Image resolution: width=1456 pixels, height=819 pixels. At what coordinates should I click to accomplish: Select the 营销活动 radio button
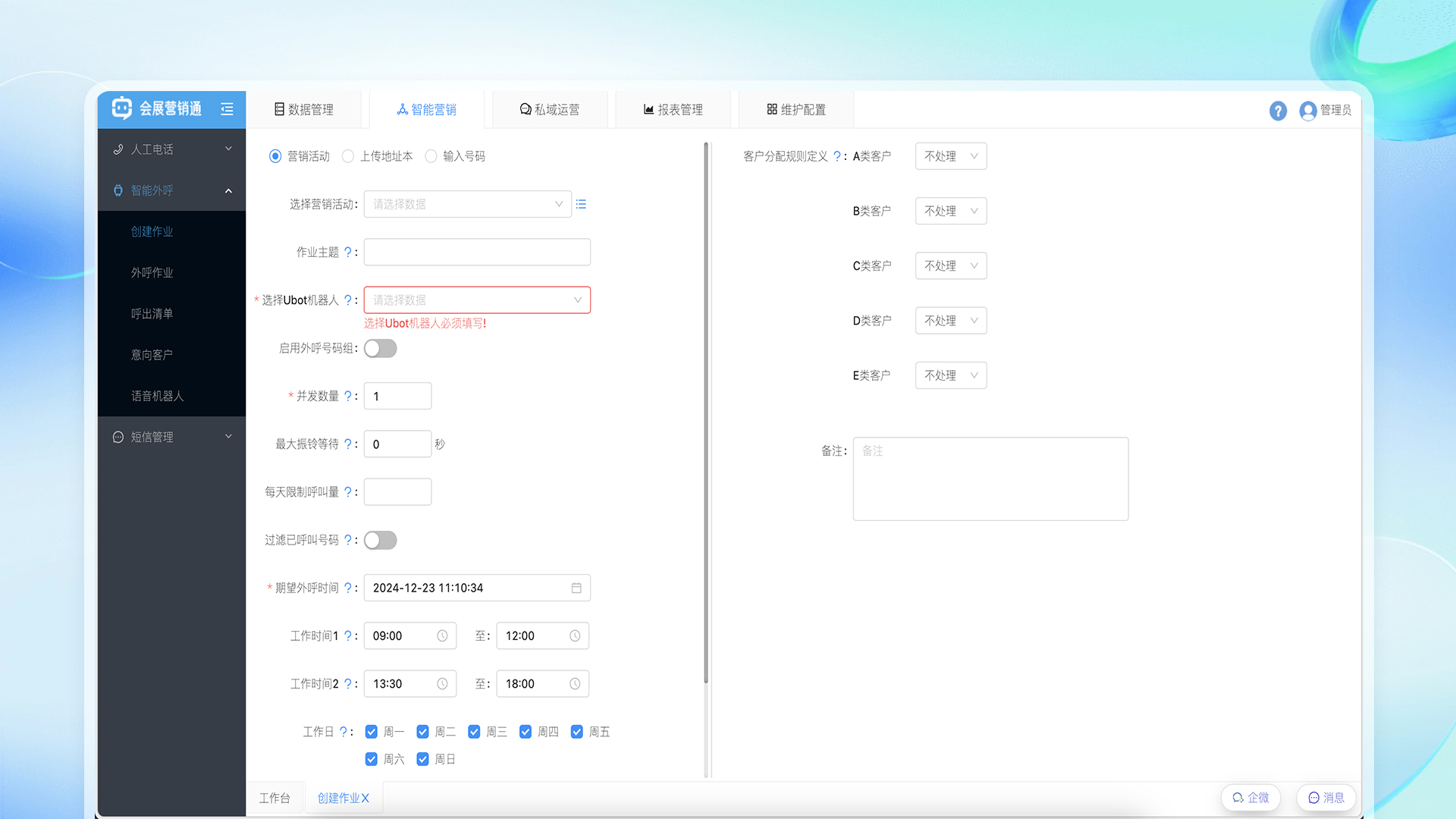[275, 156]
